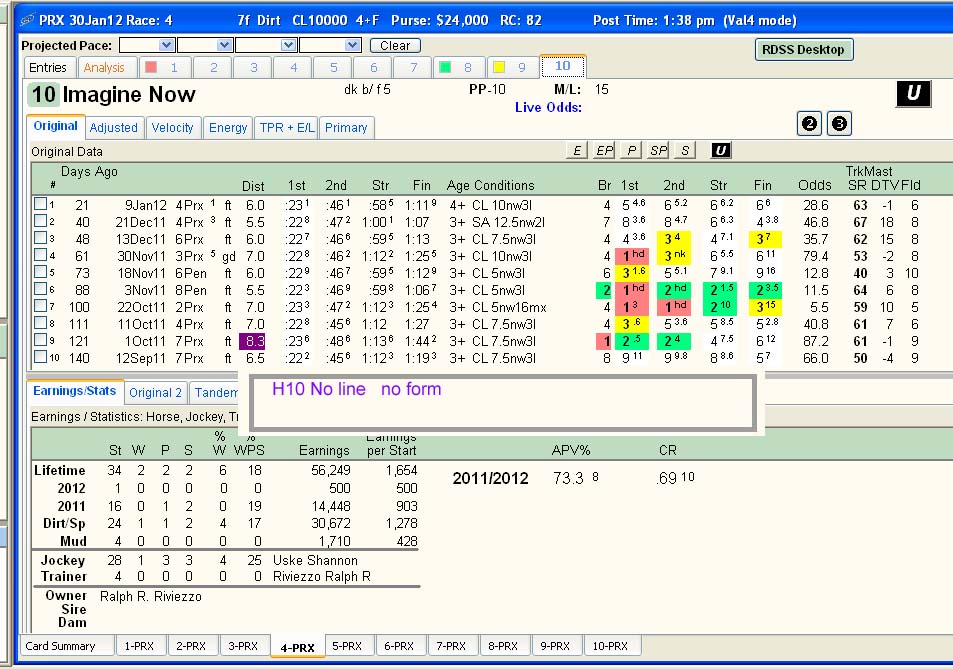Click the EP running style button
The height and width of the screenshot is (669, 953).
point(604,150)
